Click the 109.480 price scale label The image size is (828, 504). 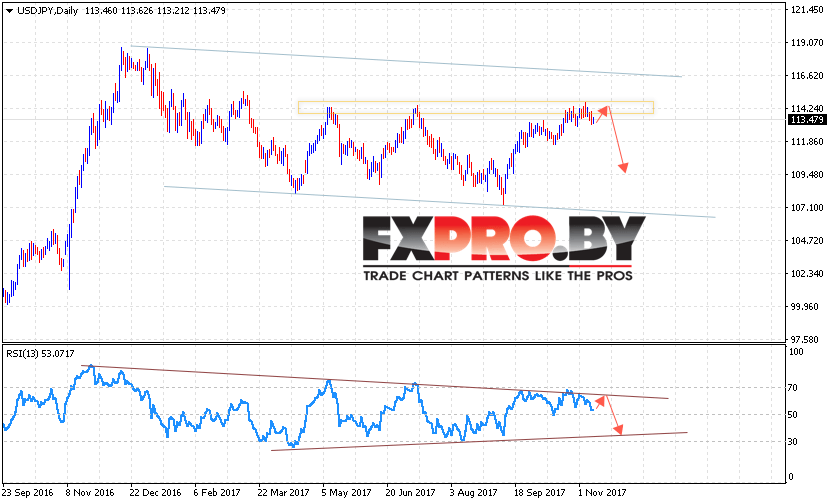coord(807,175)
